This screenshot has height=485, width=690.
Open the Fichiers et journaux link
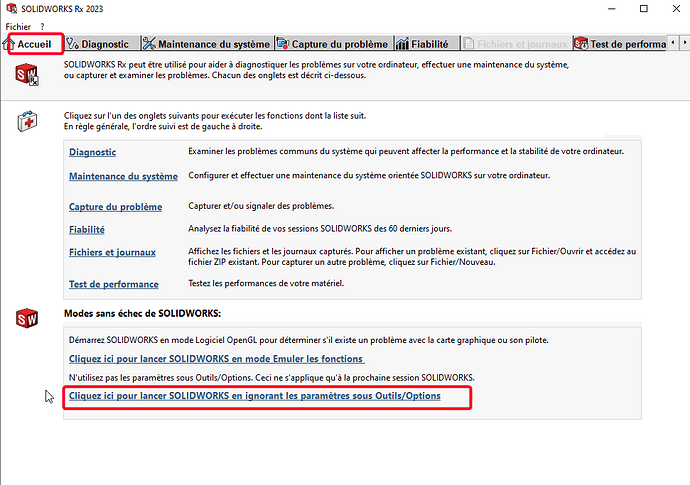(x=112, y=253)
